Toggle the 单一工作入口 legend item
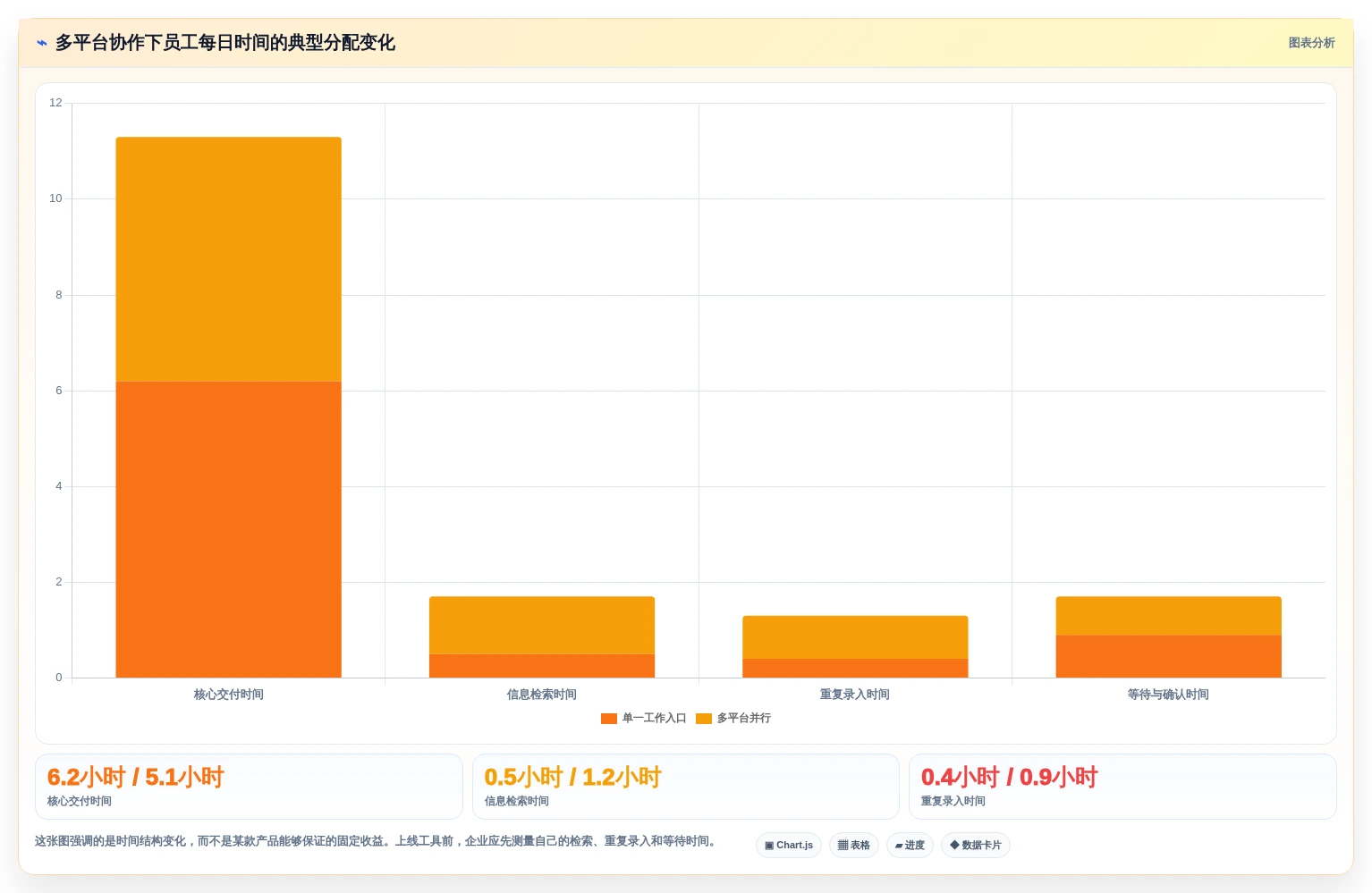The height and width of the screenshot is (893, 1372). (644, 718)
